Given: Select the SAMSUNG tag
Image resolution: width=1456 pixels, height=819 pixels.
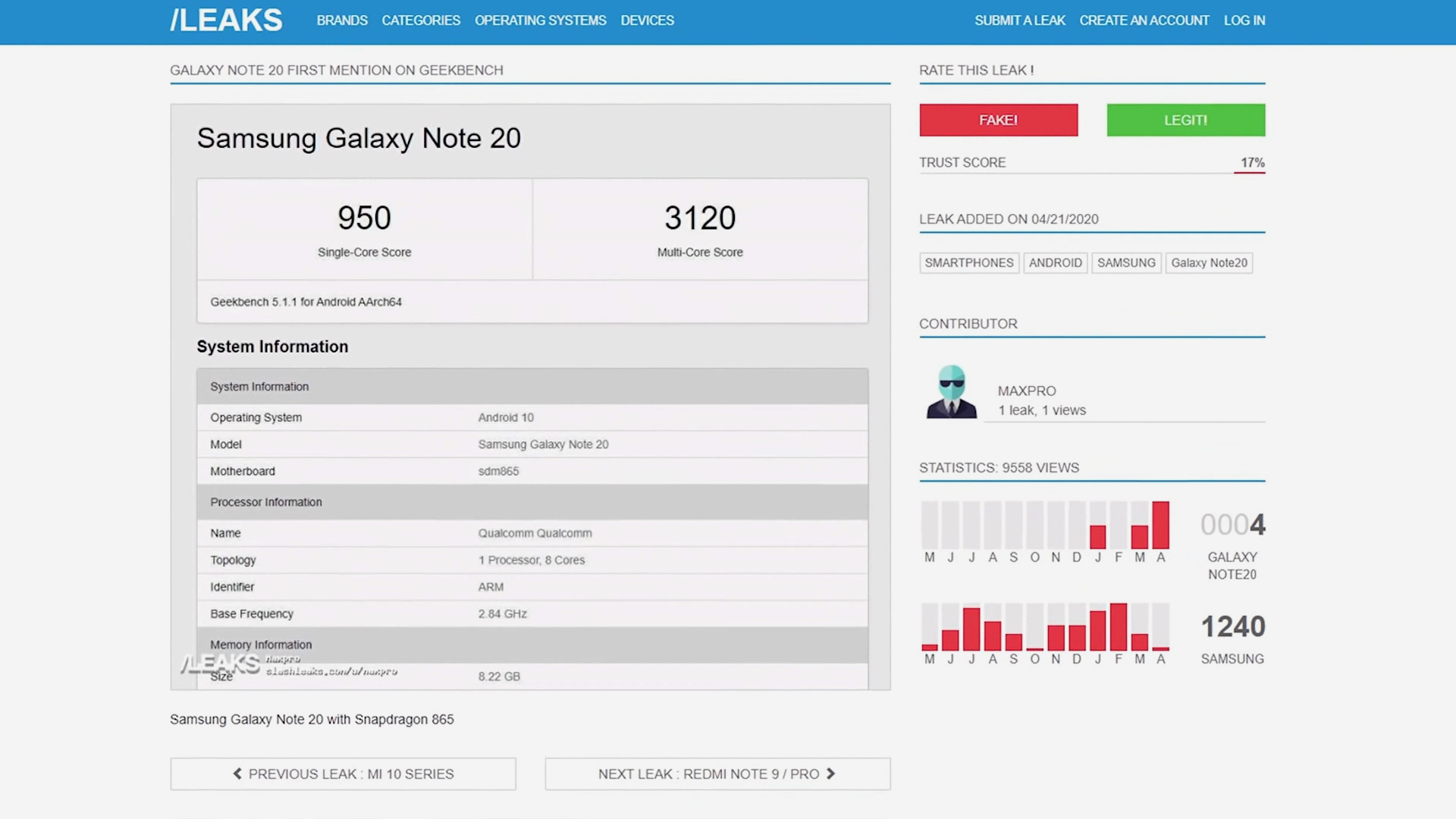Looking at the screenshot, I should [x=1126, y=262].
